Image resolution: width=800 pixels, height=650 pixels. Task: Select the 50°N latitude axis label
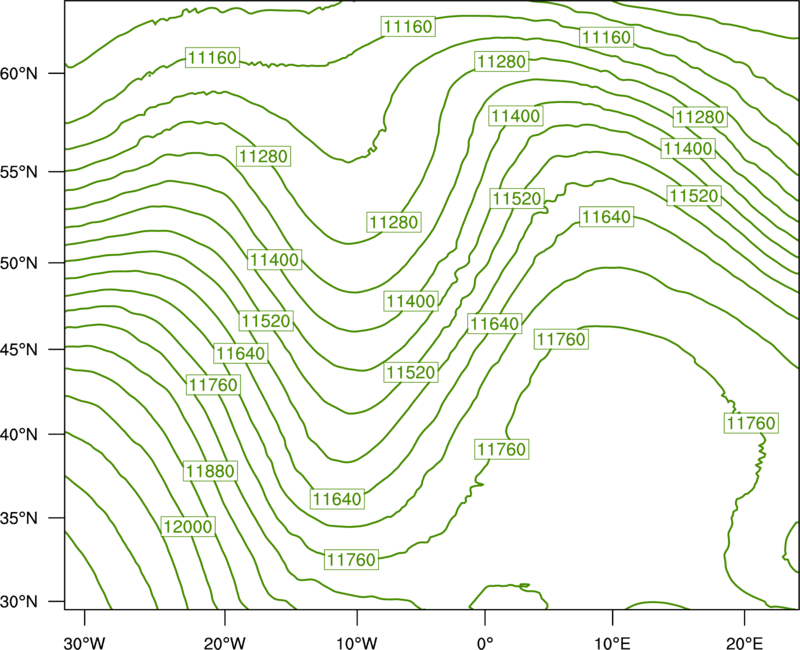click(x=19, y=263)
